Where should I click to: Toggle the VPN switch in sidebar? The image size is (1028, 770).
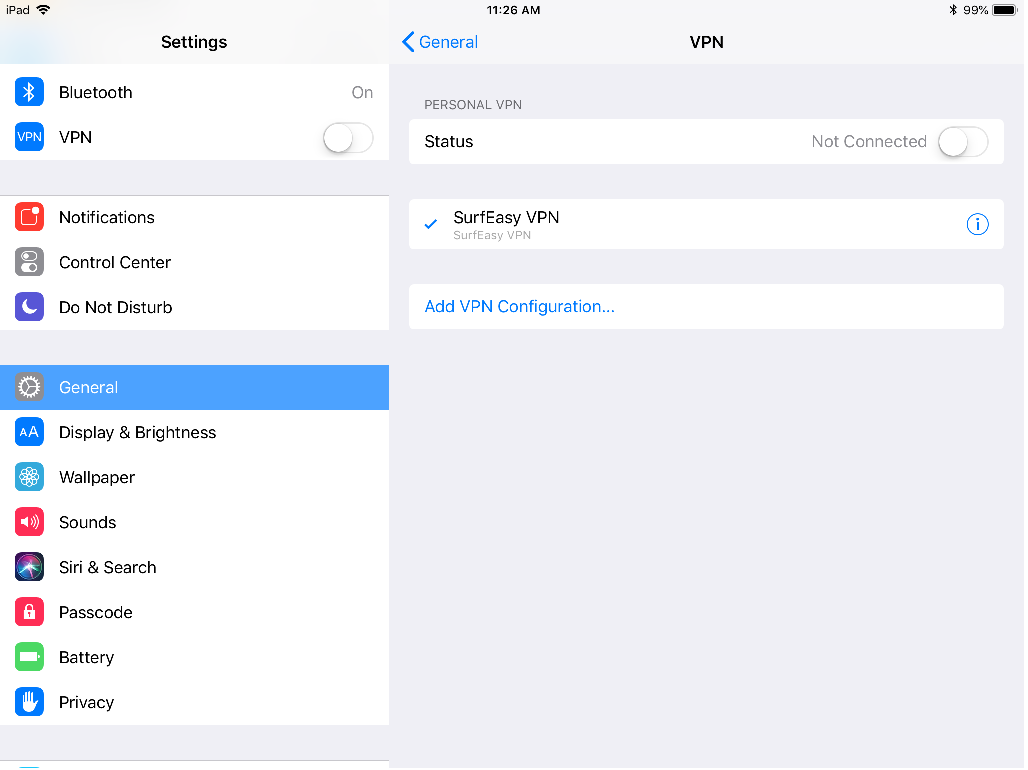[x=348, y=138]
